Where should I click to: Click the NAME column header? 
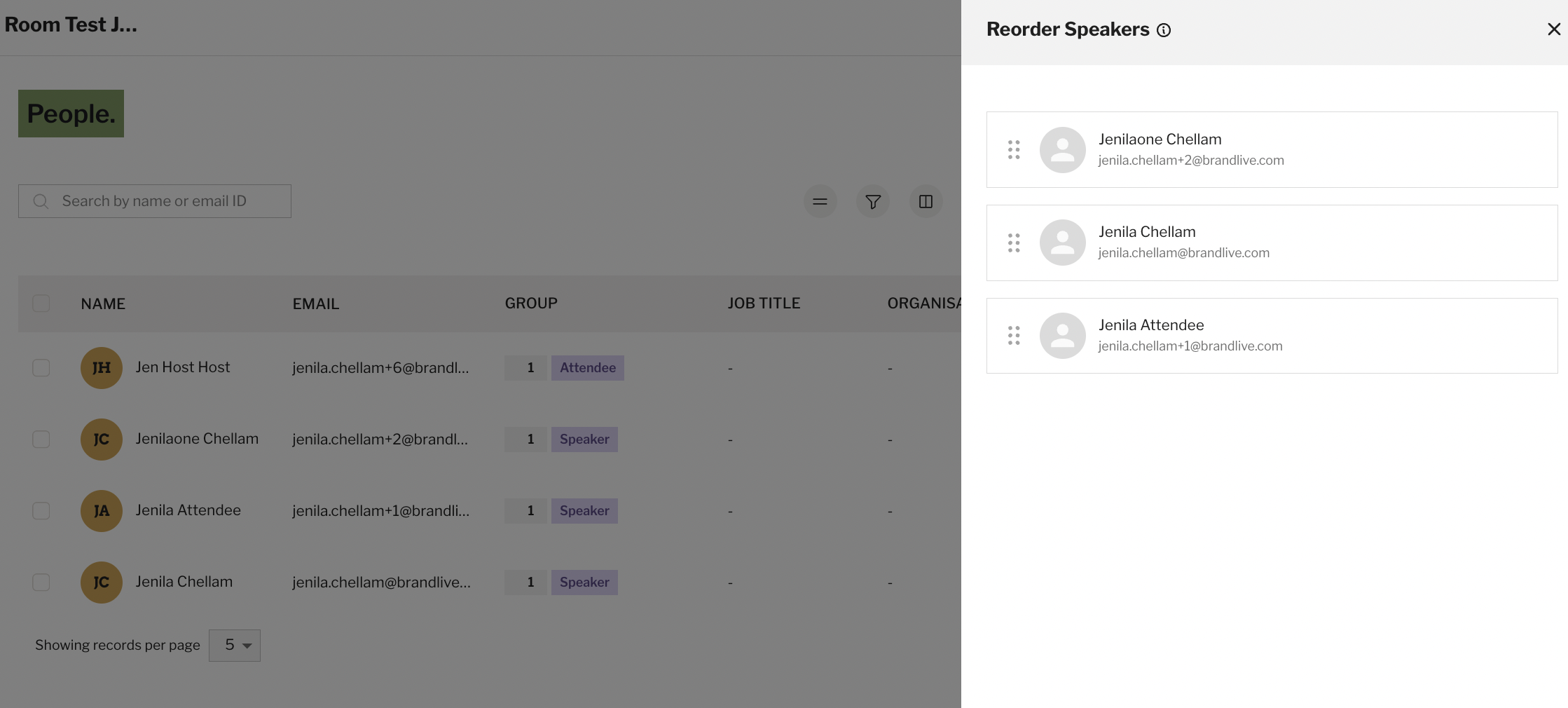(103, 304)
